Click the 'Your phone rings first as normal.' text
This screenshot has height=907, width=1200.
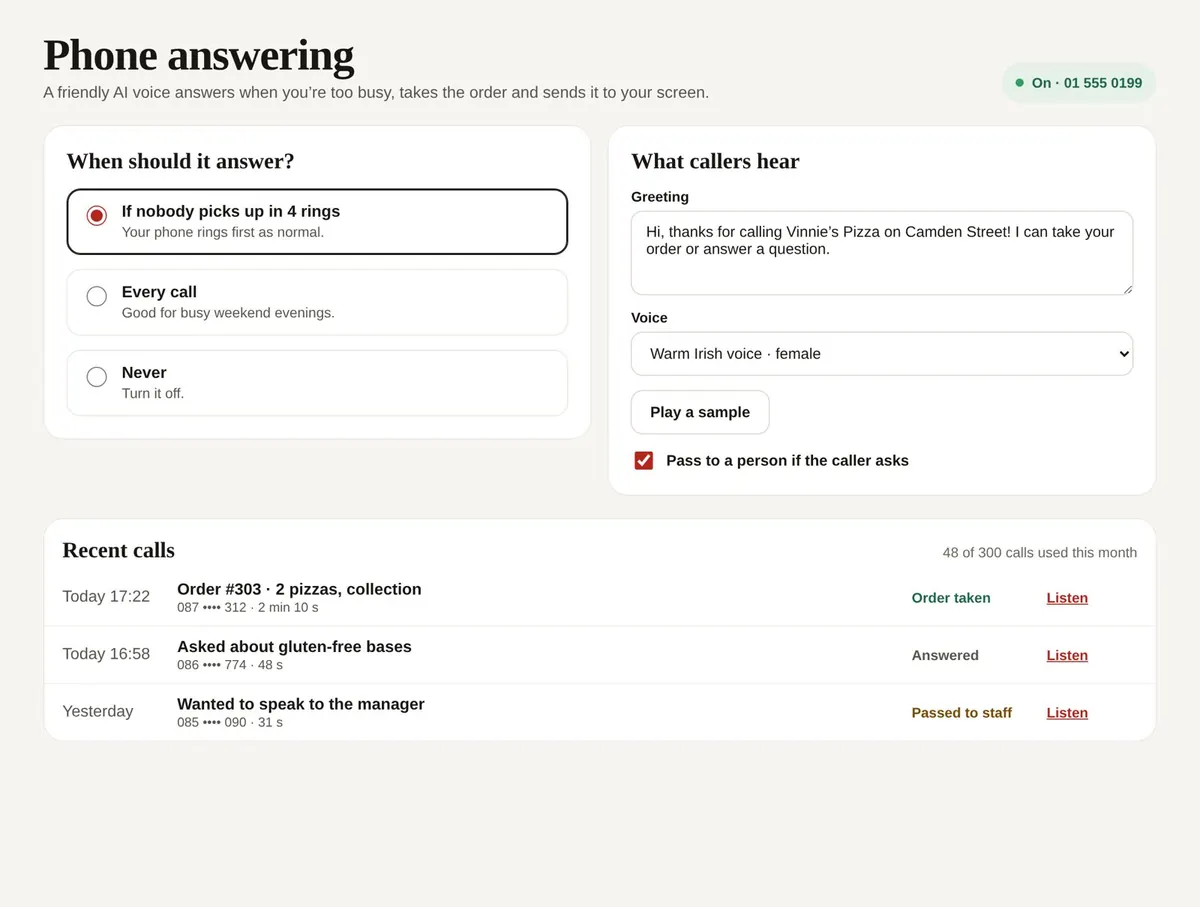(x=223, y=232)
